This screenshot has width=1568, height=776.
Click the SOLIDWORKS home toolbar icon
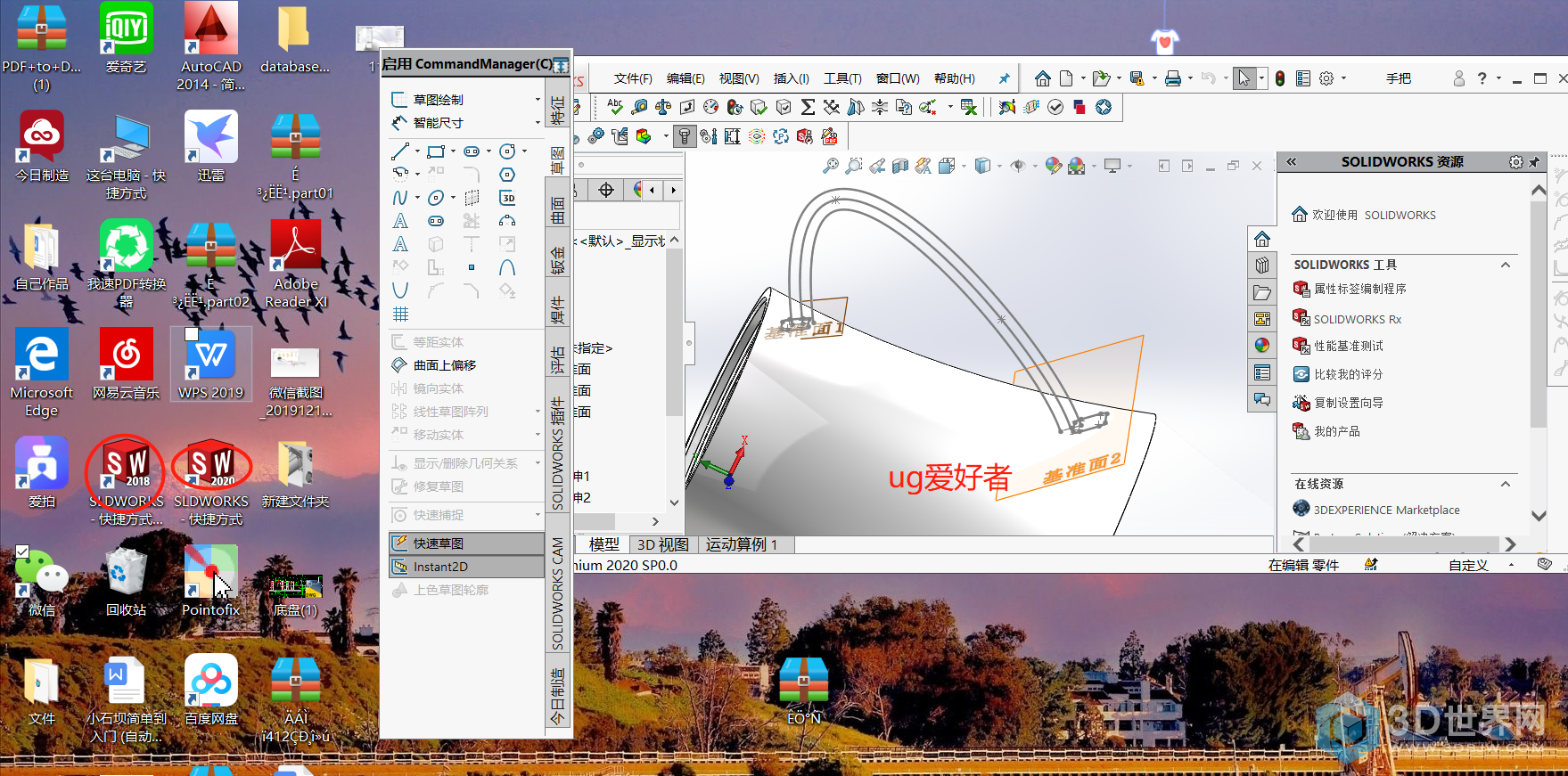(x=1042, y=78)
